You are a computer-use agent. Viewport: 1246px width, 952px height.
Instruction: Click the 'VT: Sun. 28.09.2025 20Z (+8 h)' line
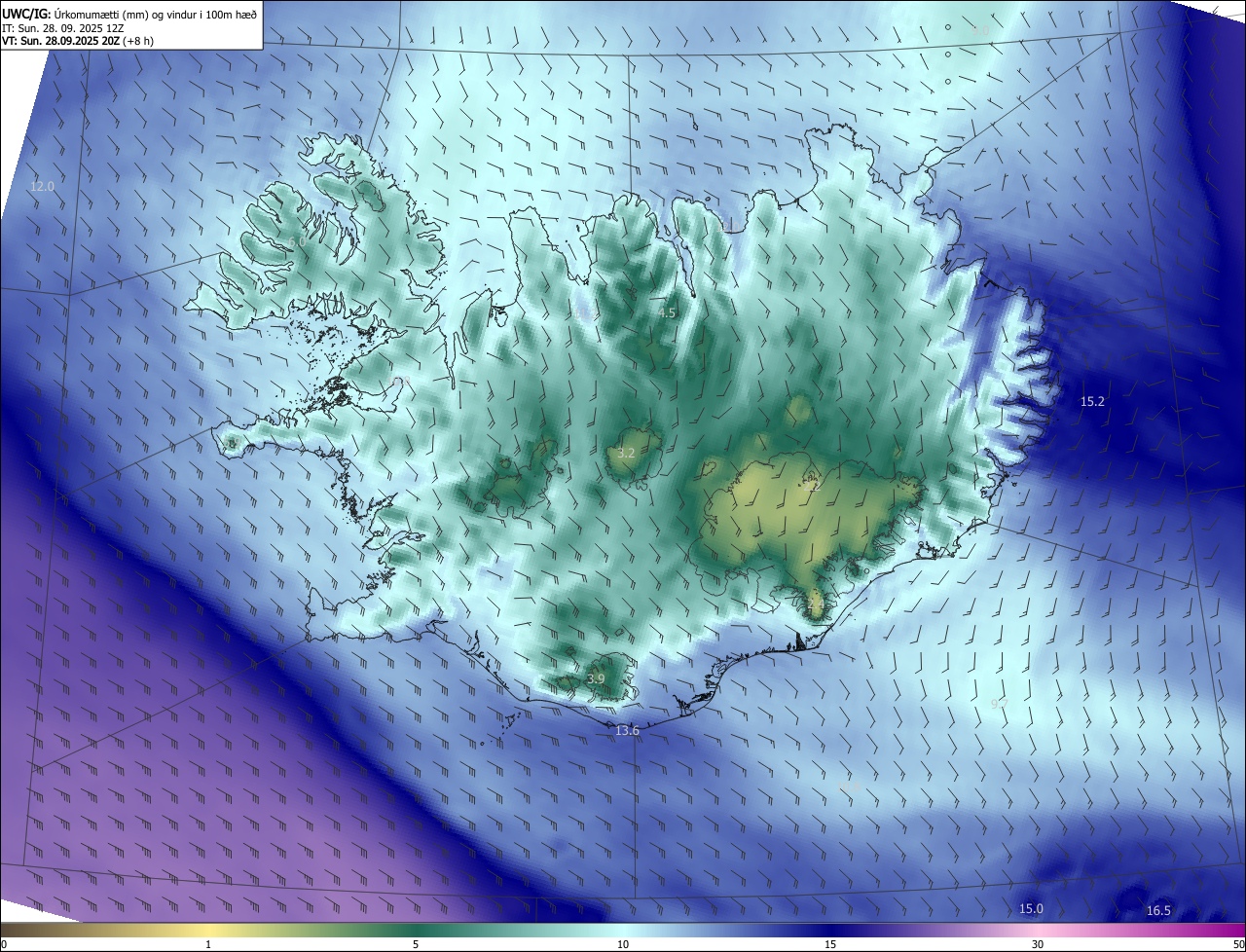[x=78, y=41]
